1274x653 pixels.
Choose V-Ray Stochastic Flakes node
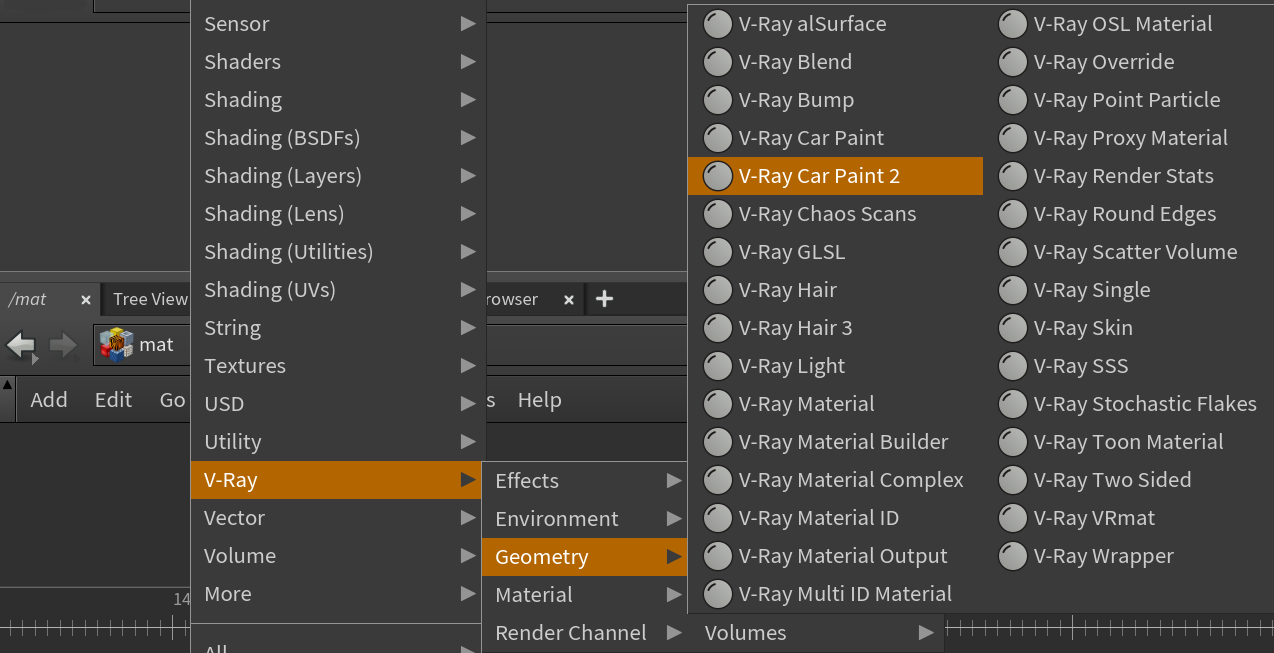point(1128,404)
